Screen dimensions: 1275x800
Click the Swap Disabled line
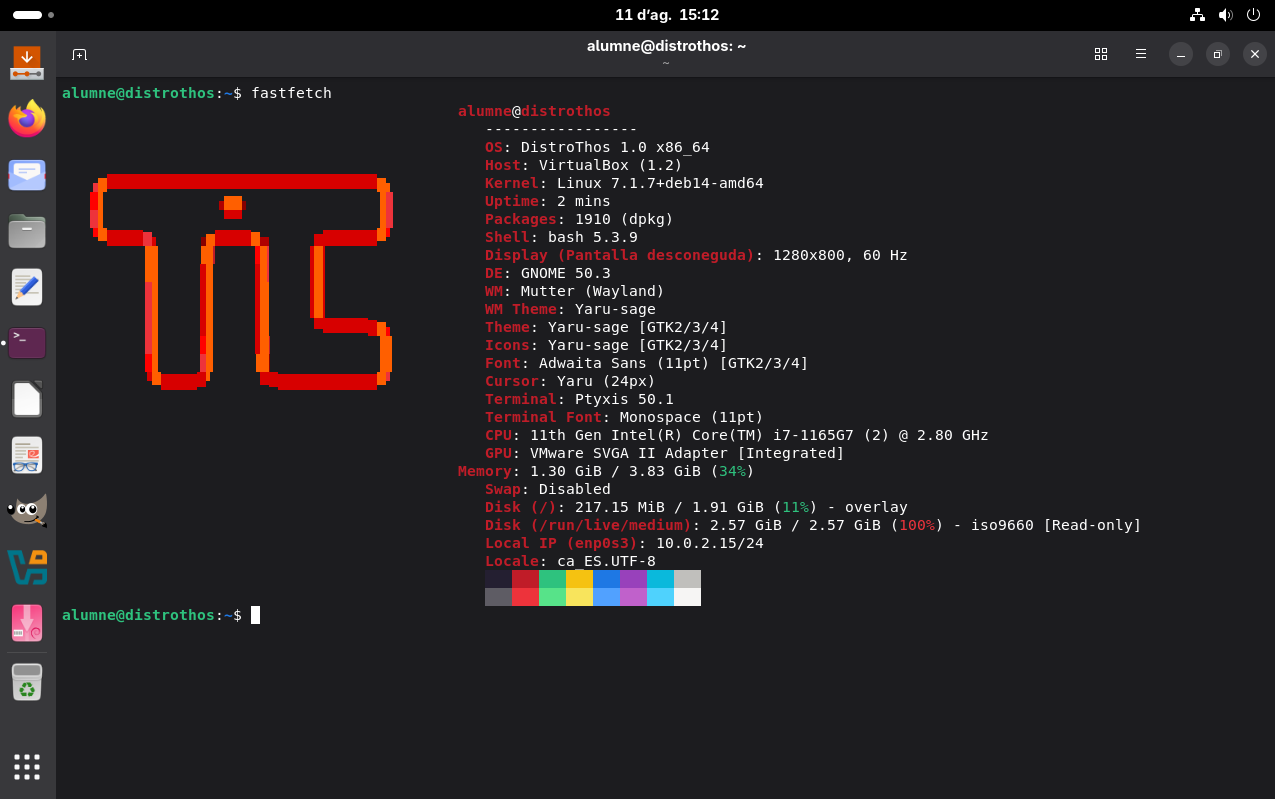point(548,489)
